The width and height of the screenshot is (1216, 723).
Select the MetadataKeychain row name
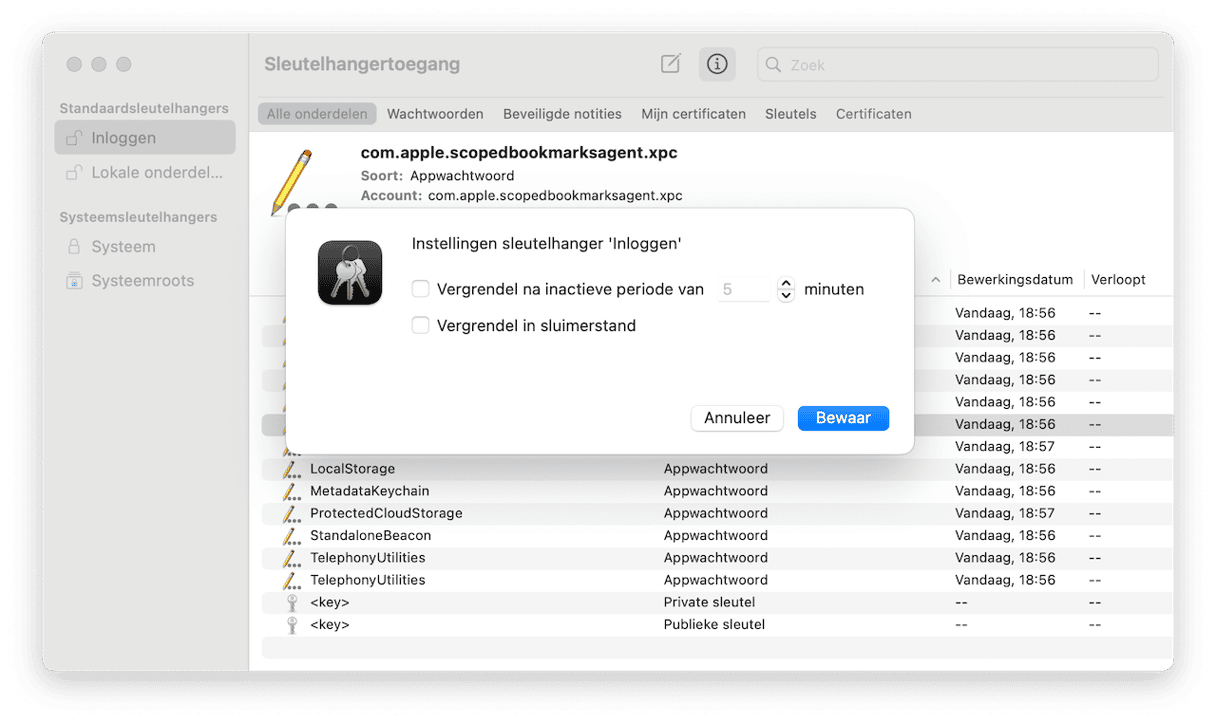pos(369,491)
